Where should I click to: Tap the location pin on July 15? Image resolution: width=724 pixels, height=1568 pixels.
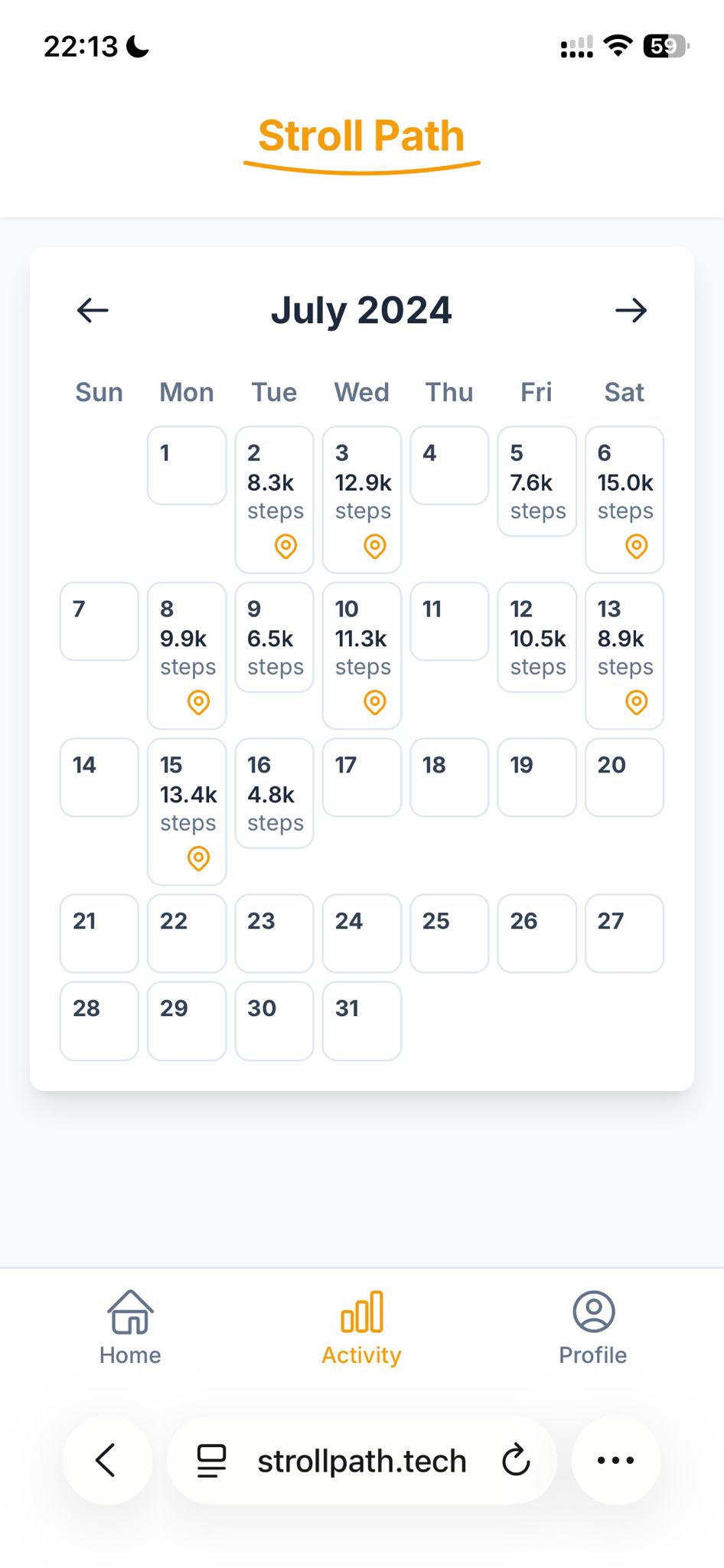(x=198, y=858)
